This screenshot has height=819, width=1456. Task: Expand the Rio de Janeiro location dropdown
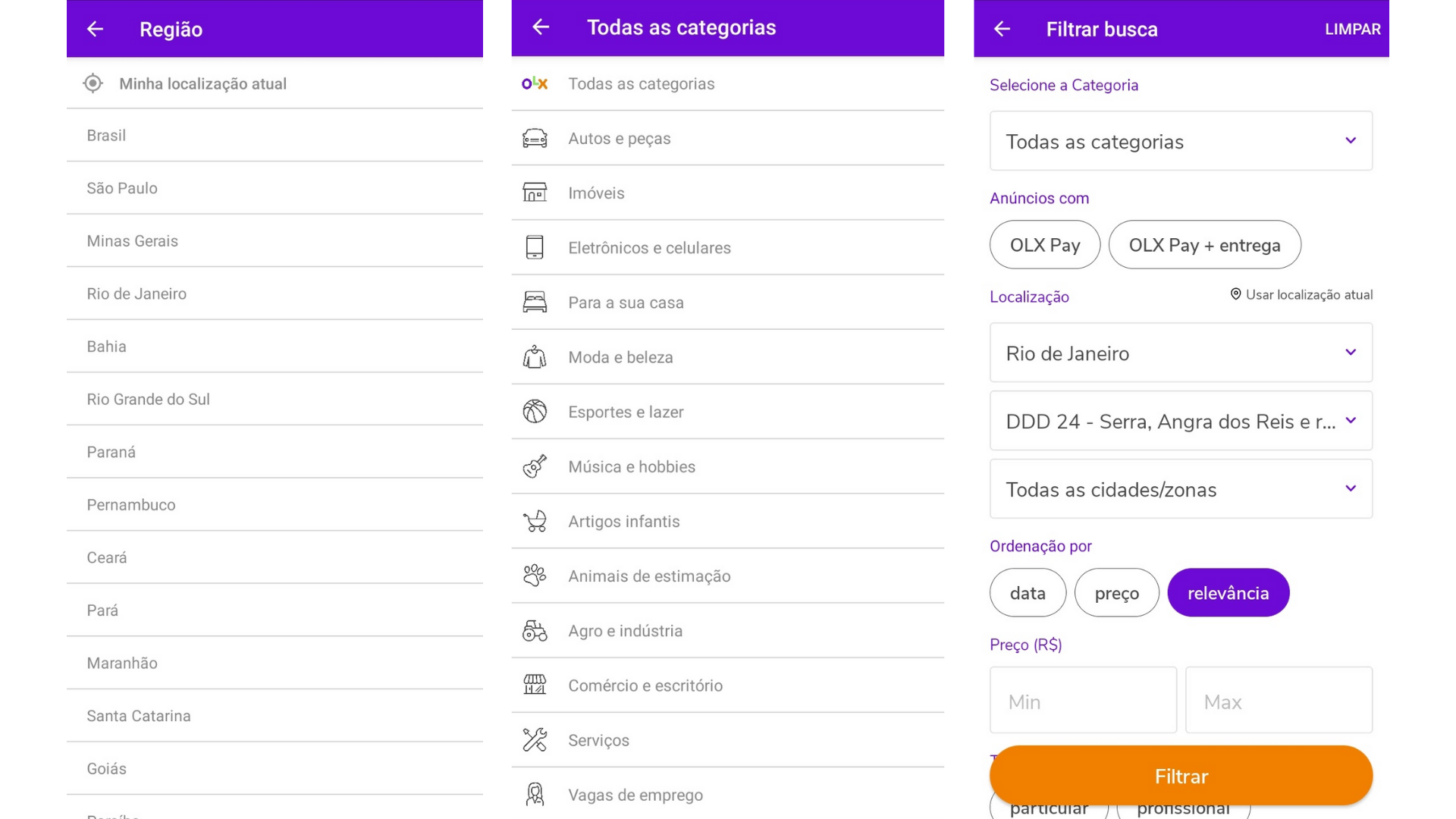click(1180, 353)
